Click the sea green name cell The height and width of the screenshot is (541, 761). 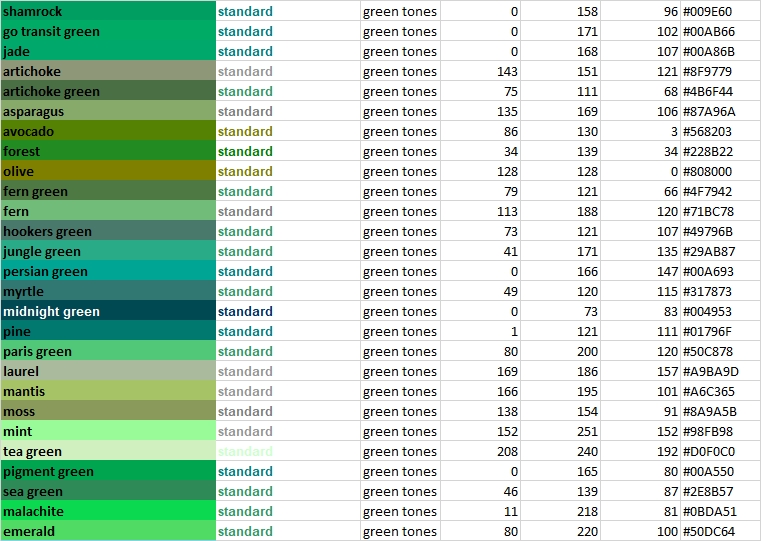(x=108, y=491)
